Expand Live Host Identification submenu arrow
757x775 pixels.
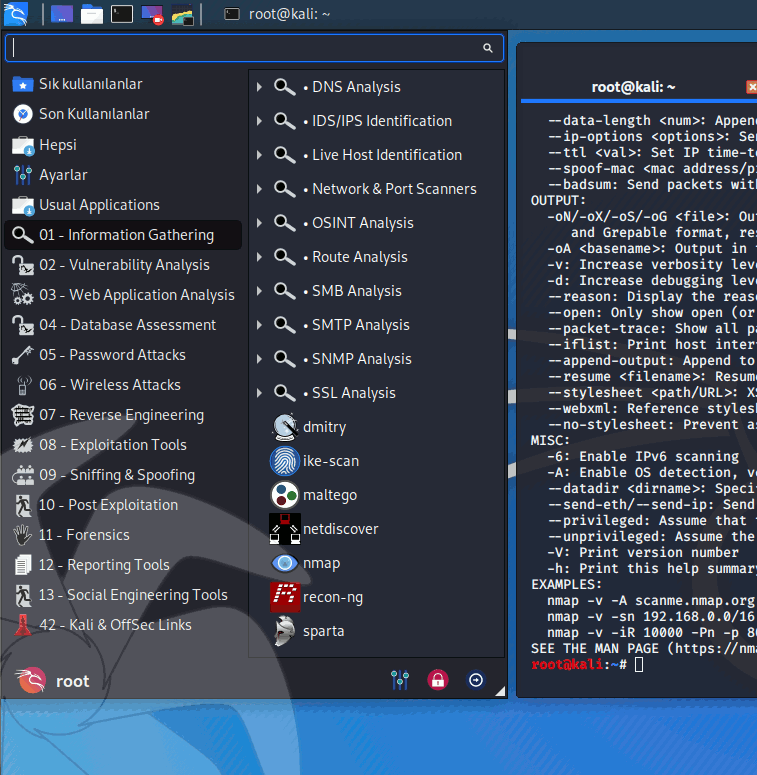pyautogui.click(x=259, y=155)
